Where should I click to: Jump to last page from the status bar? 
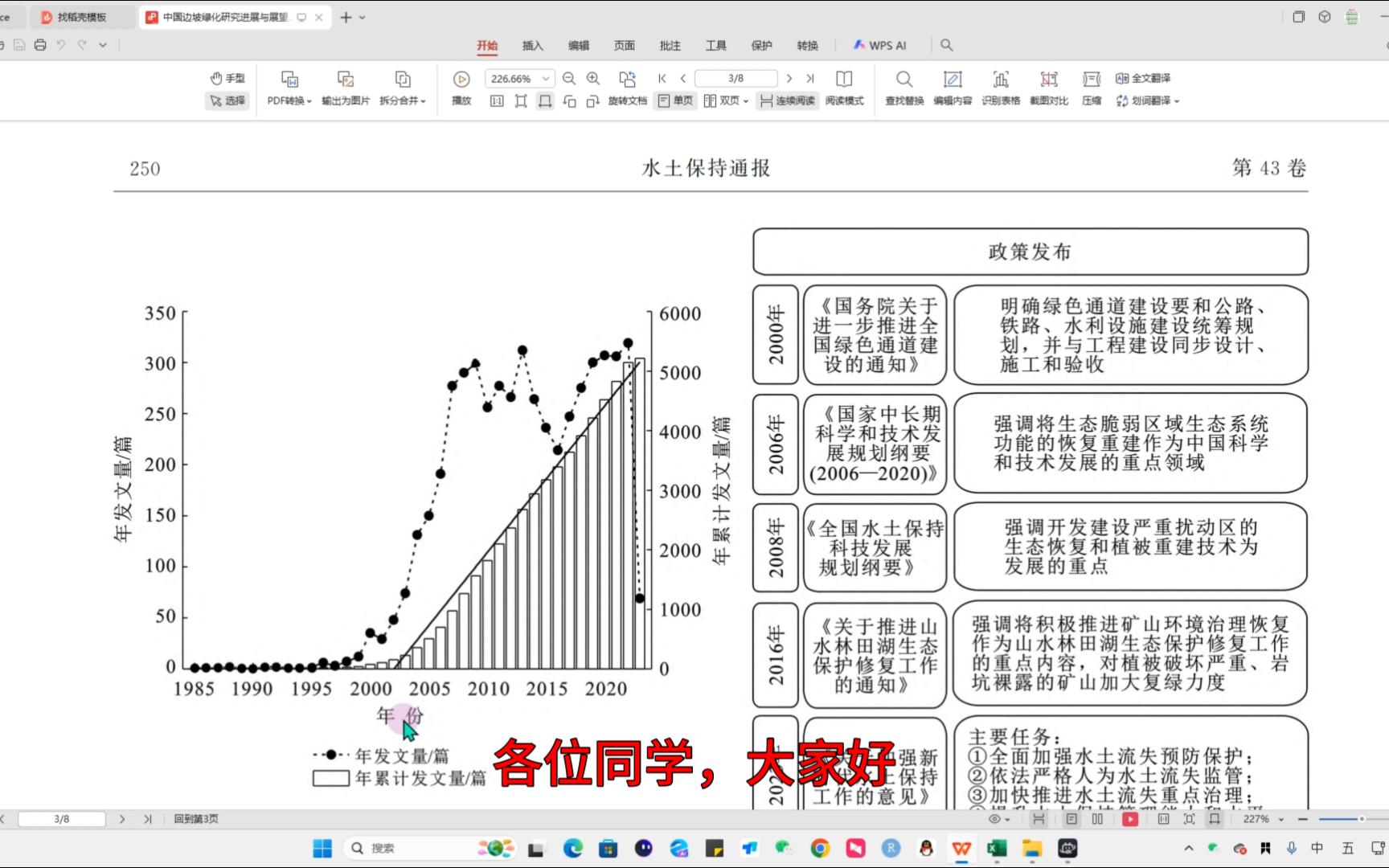click(x=148, y=819)
